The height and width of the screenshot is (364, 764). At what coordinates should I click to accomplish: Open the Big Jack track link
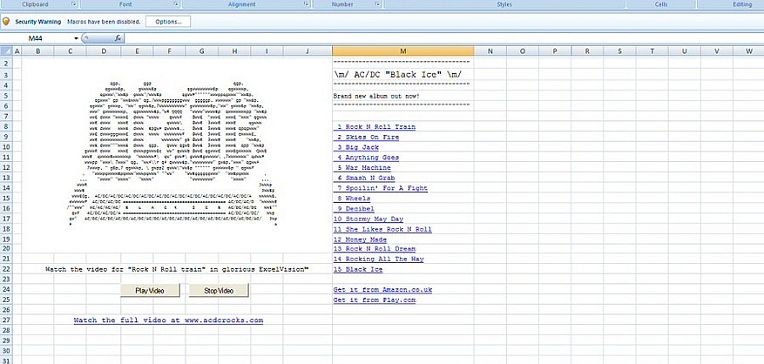tap(357, 147)
